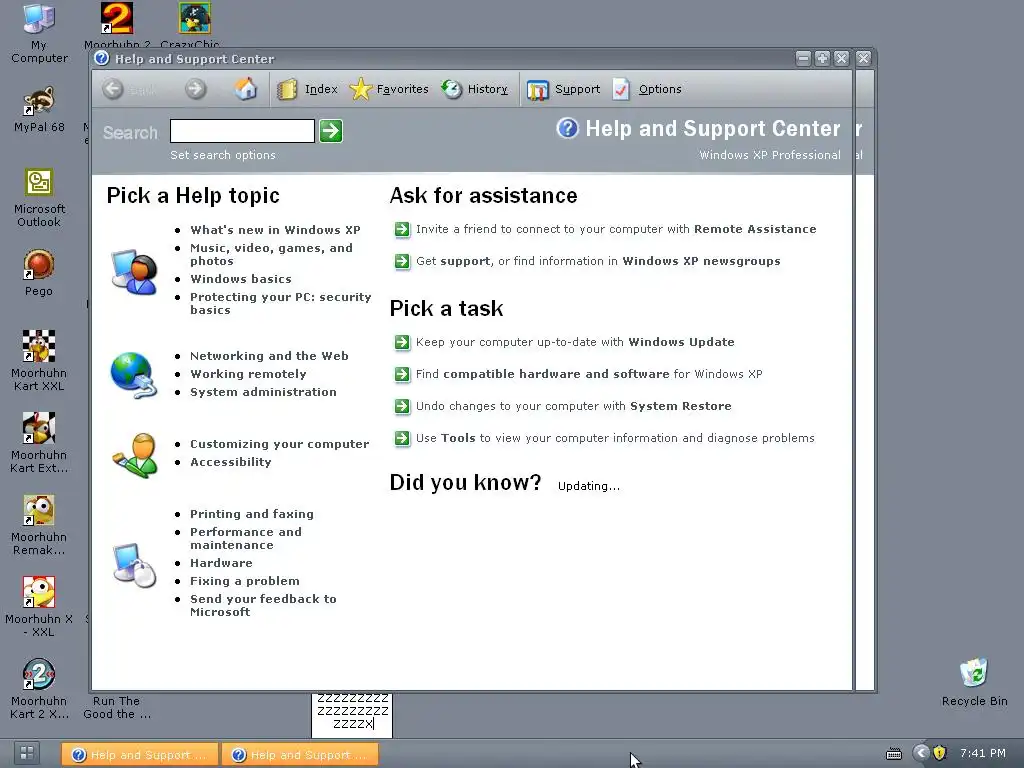
Task: Click the compatible hardware green arrow icon
Action: coord(402,374)
